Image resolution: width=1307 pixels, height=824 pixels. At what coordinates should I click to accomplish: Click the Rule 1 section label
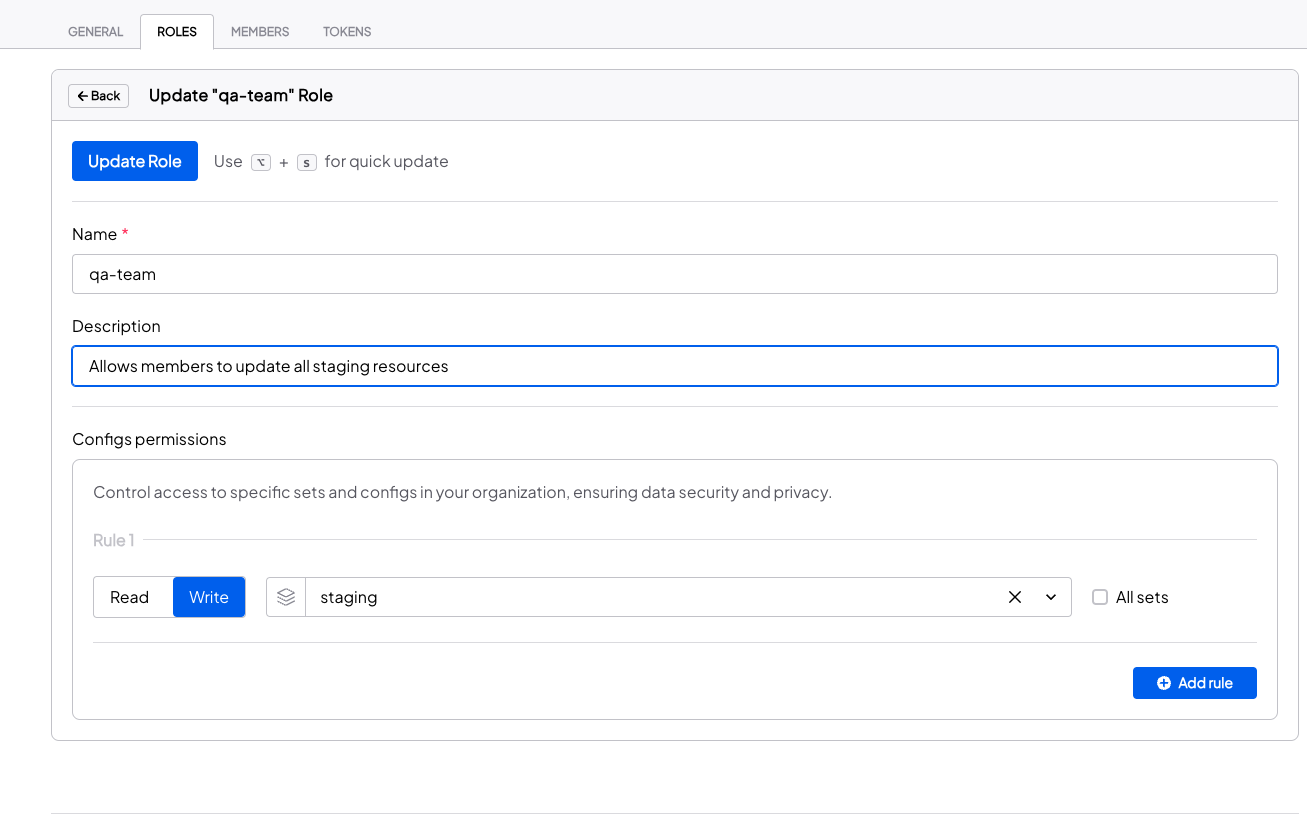[x=113, y=540]
